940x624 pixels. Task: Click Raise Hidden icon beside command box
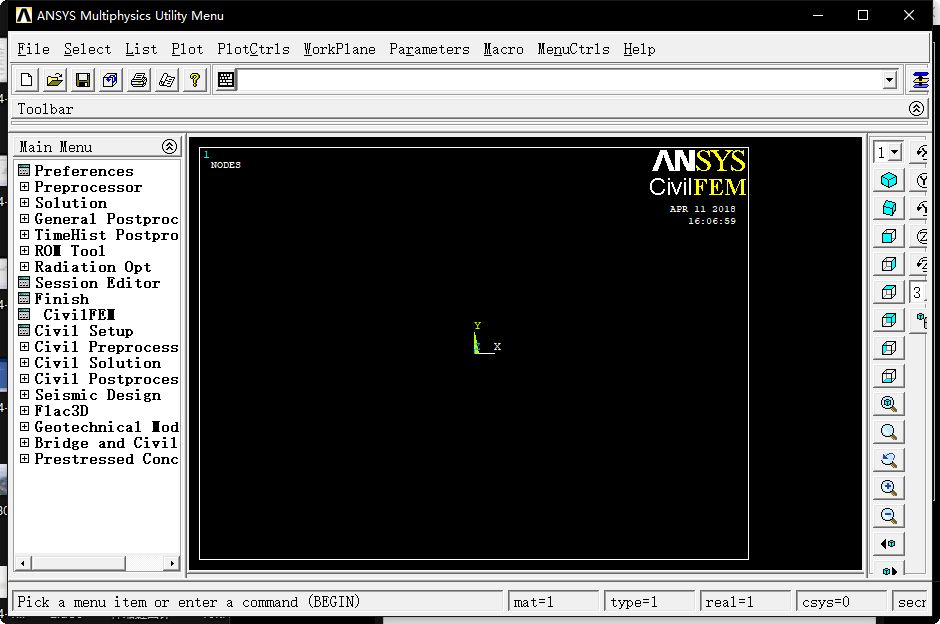coord(919,80)
